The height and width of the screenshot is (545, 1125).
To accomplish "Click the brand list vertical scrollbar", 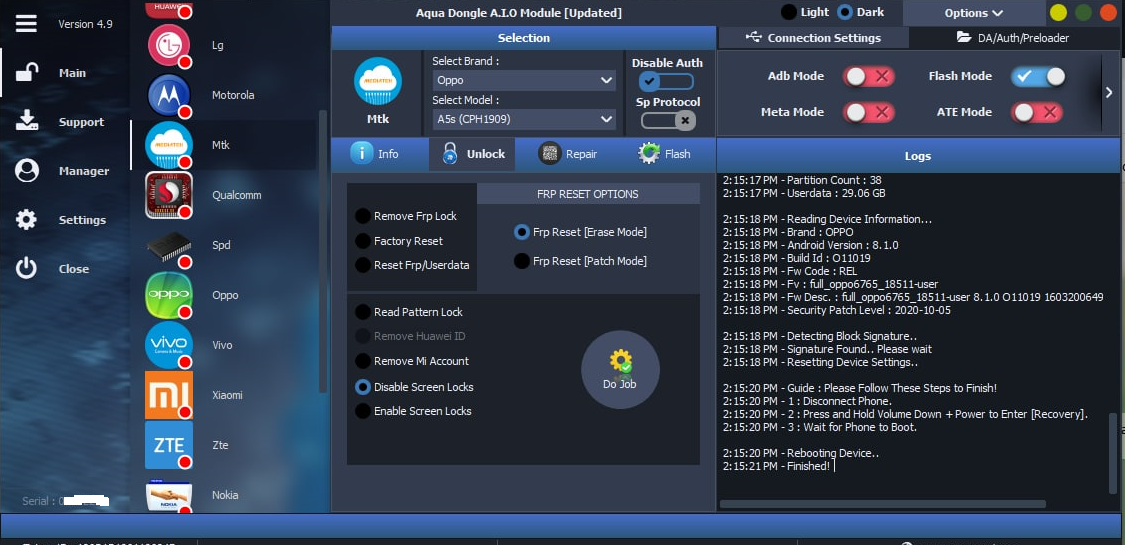I will tap(323, 251).
